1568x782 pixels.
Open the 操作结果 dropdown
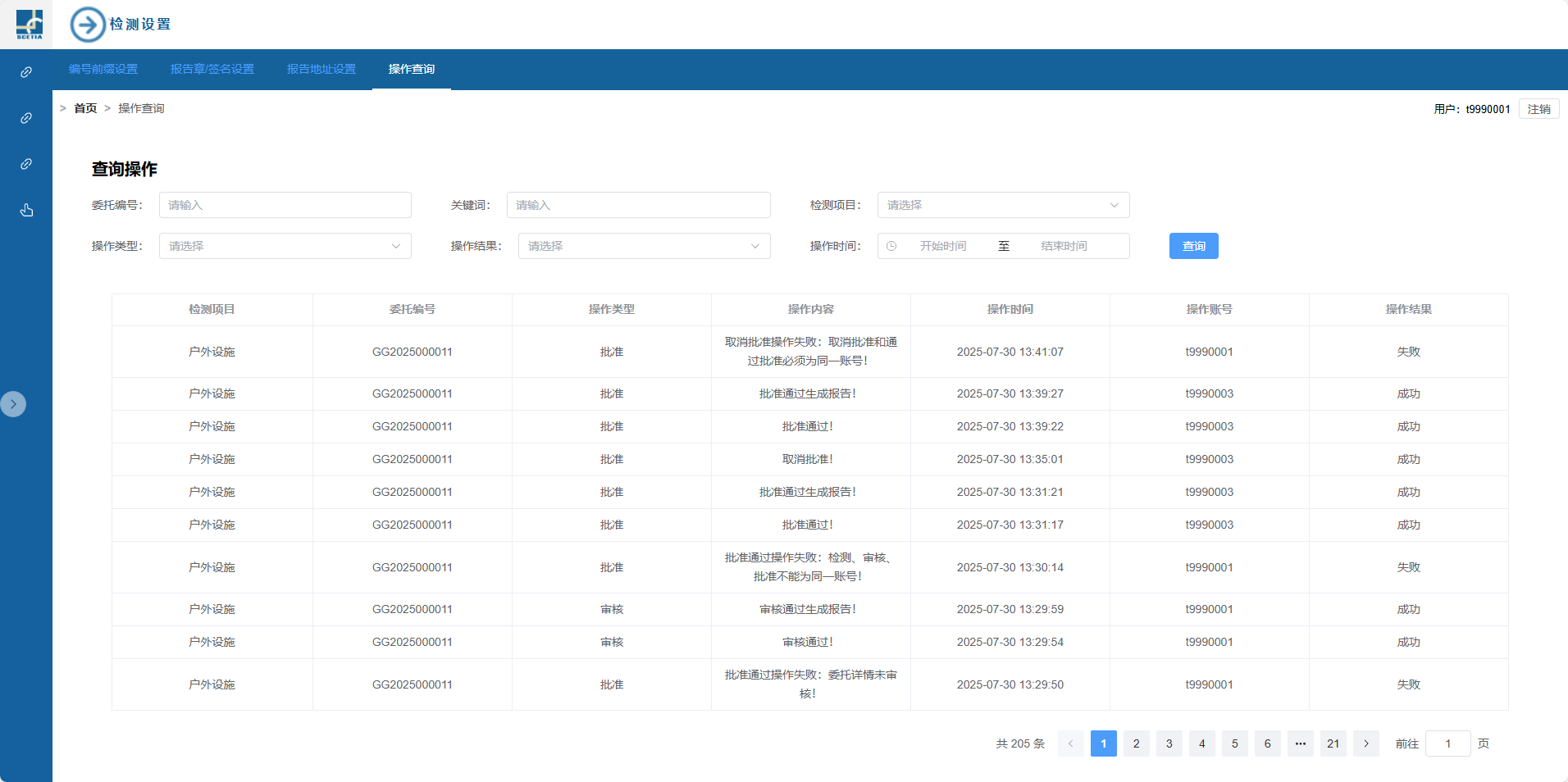pos(644,246)
